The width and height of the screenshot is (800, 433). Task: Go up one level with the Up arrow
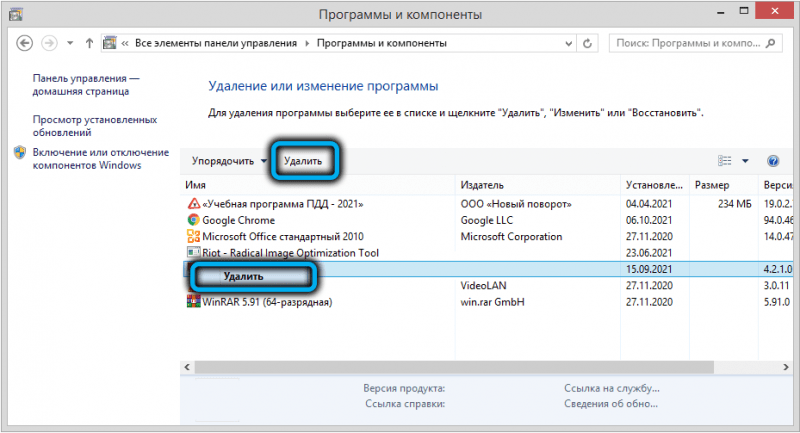(x=89, y=43)
